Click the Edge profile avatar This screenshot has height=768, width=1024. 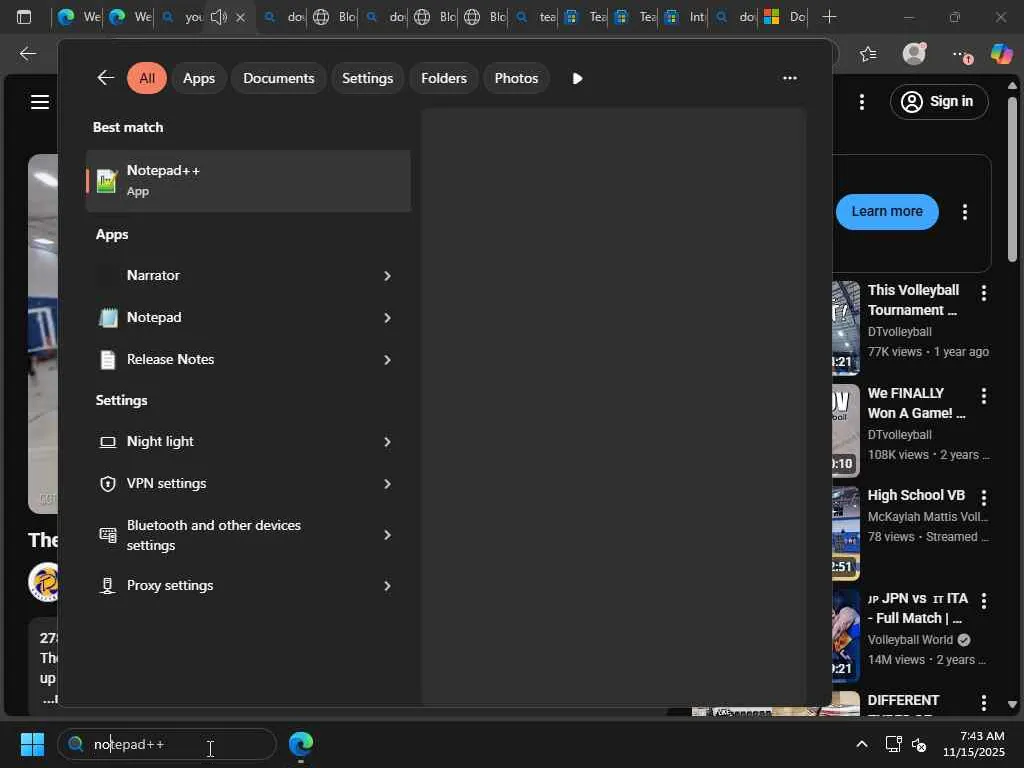(x=914, y=54)
